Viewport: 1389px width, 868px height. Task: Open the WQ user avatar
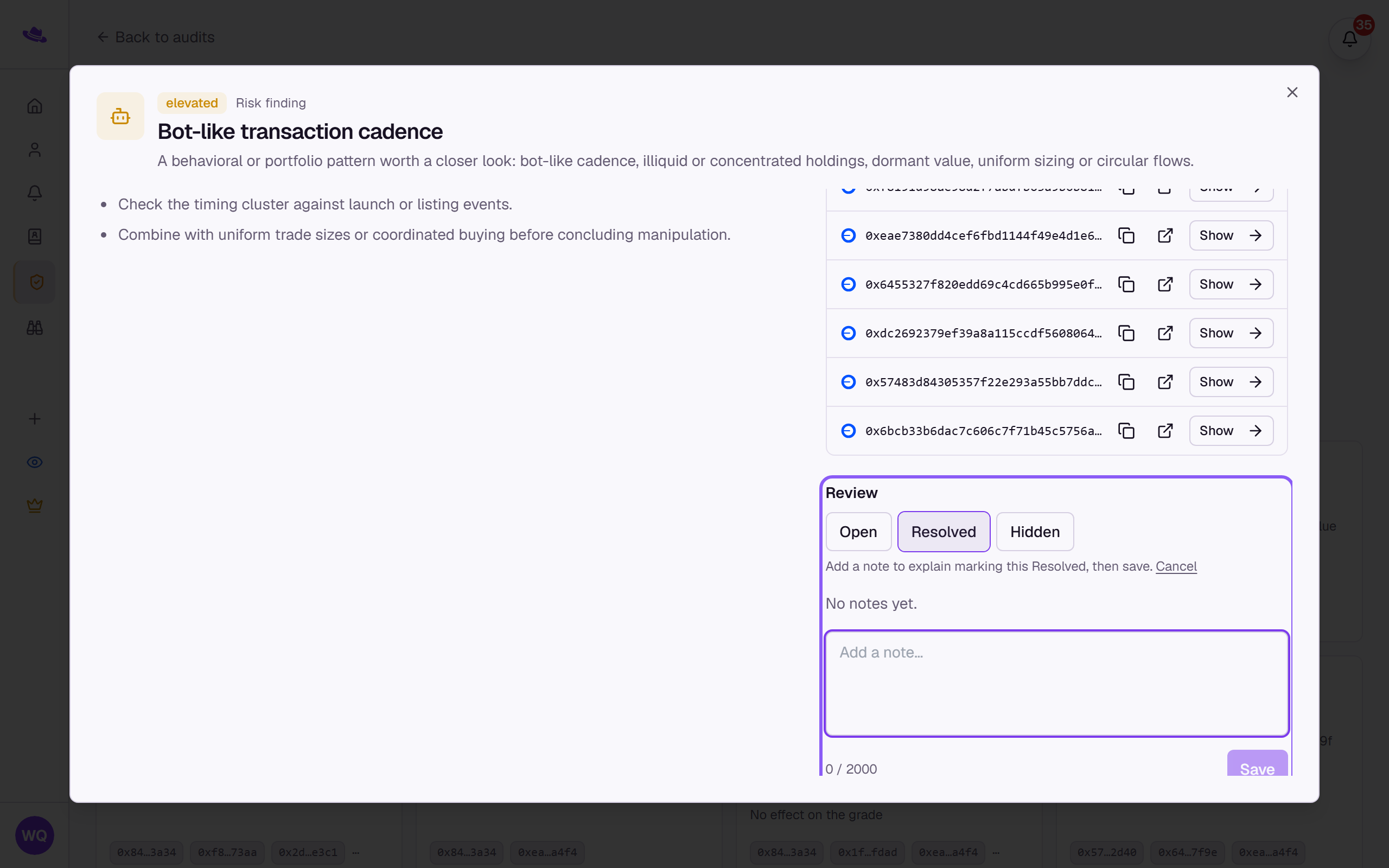tap(34, 835)
